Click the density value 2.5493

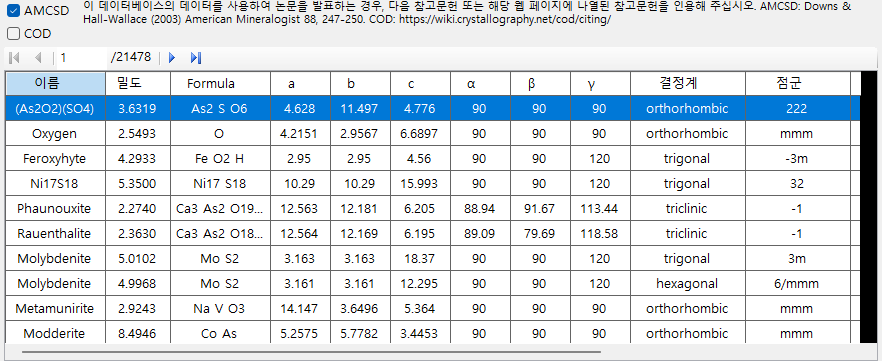coord(138,134)
